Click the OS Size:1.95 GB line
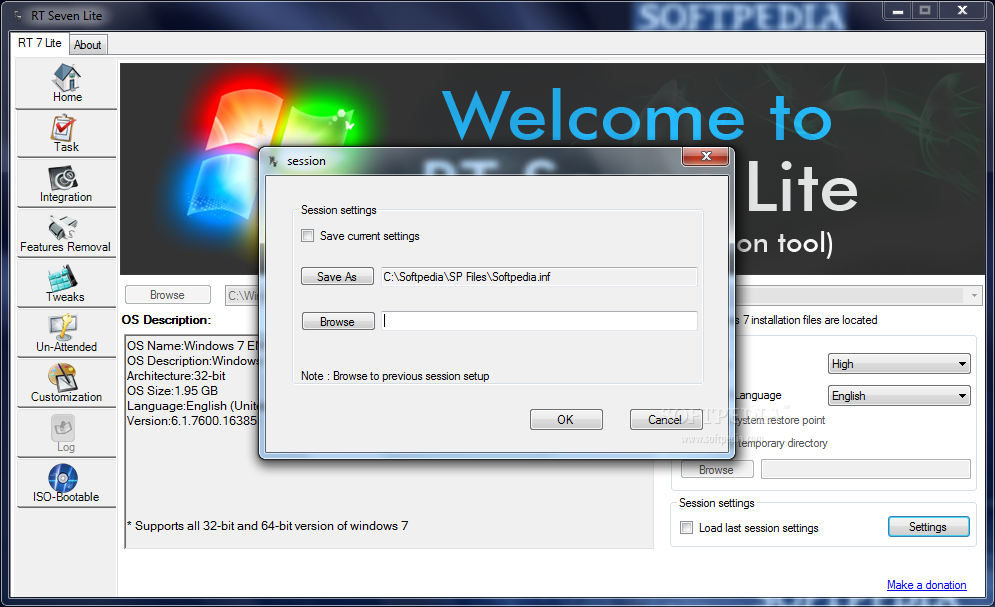The width and height of the screenshot is (995, 607). [x=173, y=391]
